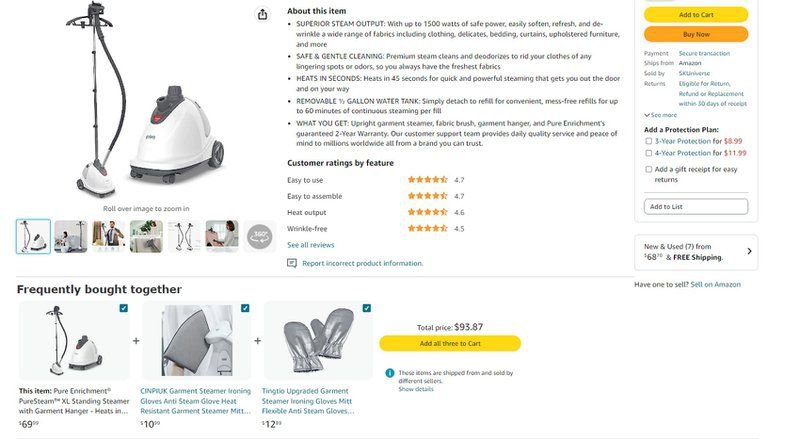Open the See all reviews link
Screen dimensions: 800x439
(310, 245)
